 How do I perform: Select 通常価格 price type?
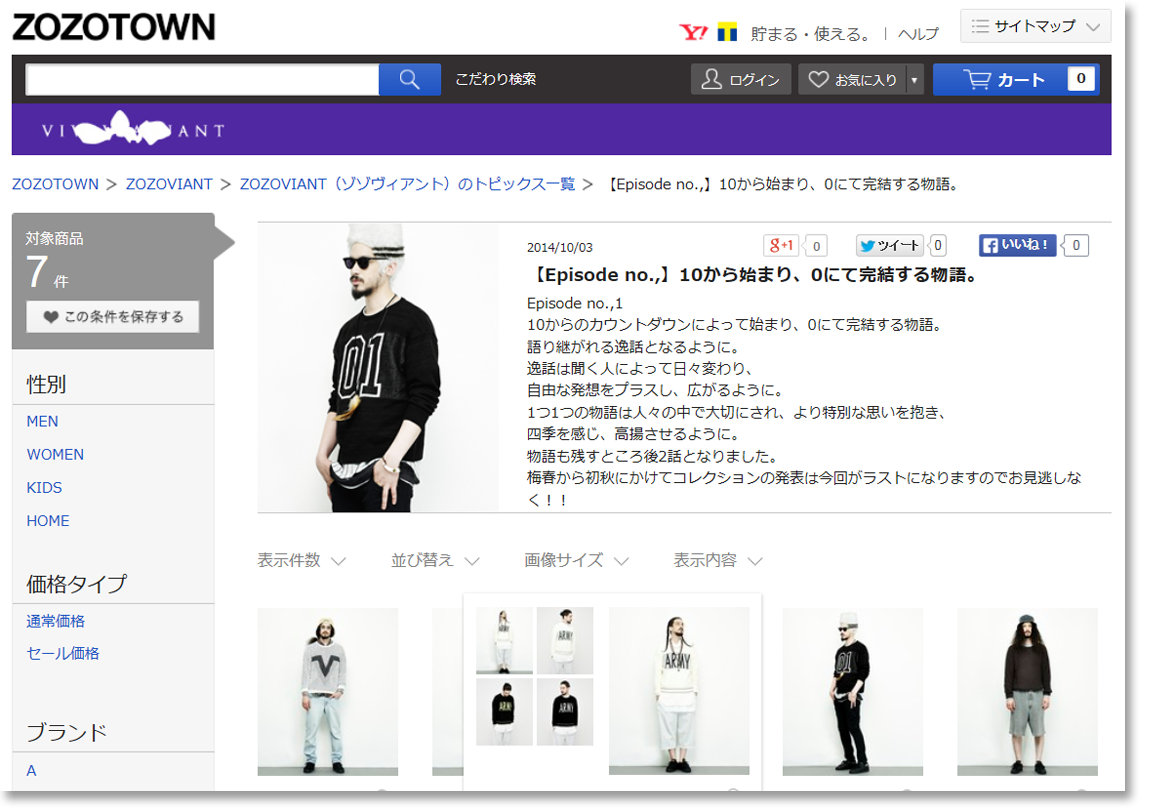[56, 622]
